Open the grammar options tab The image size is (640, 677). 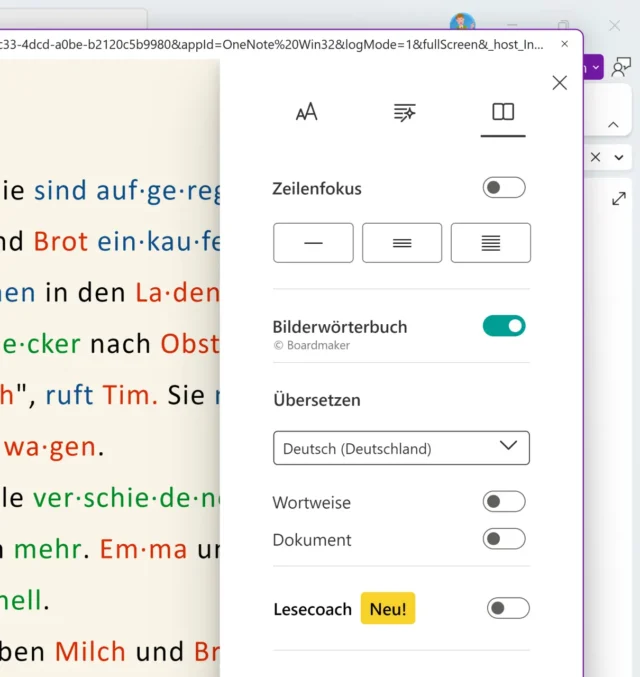(404, 112)
